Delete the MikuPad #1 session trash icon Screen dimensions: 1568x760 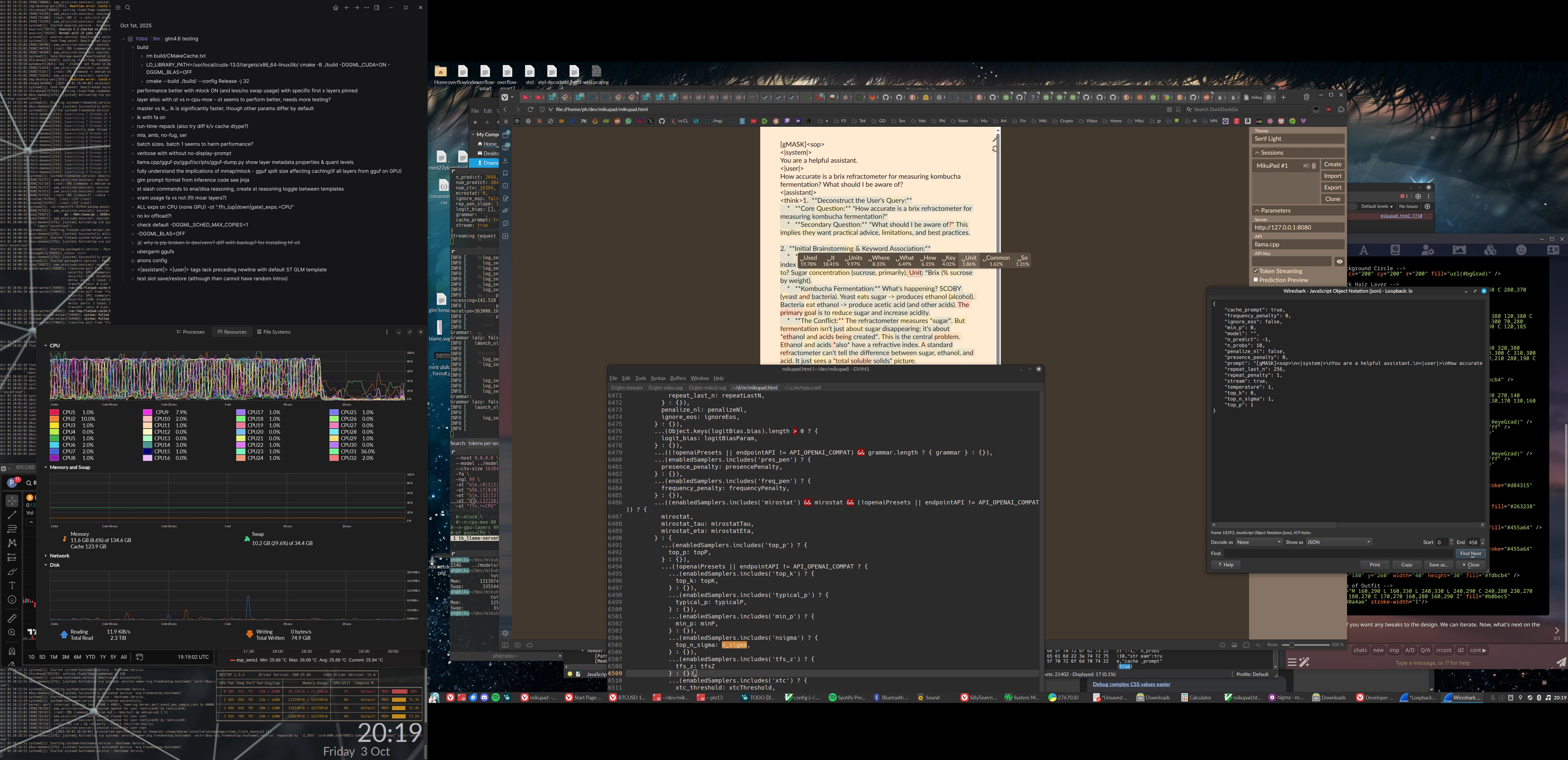1313,166
